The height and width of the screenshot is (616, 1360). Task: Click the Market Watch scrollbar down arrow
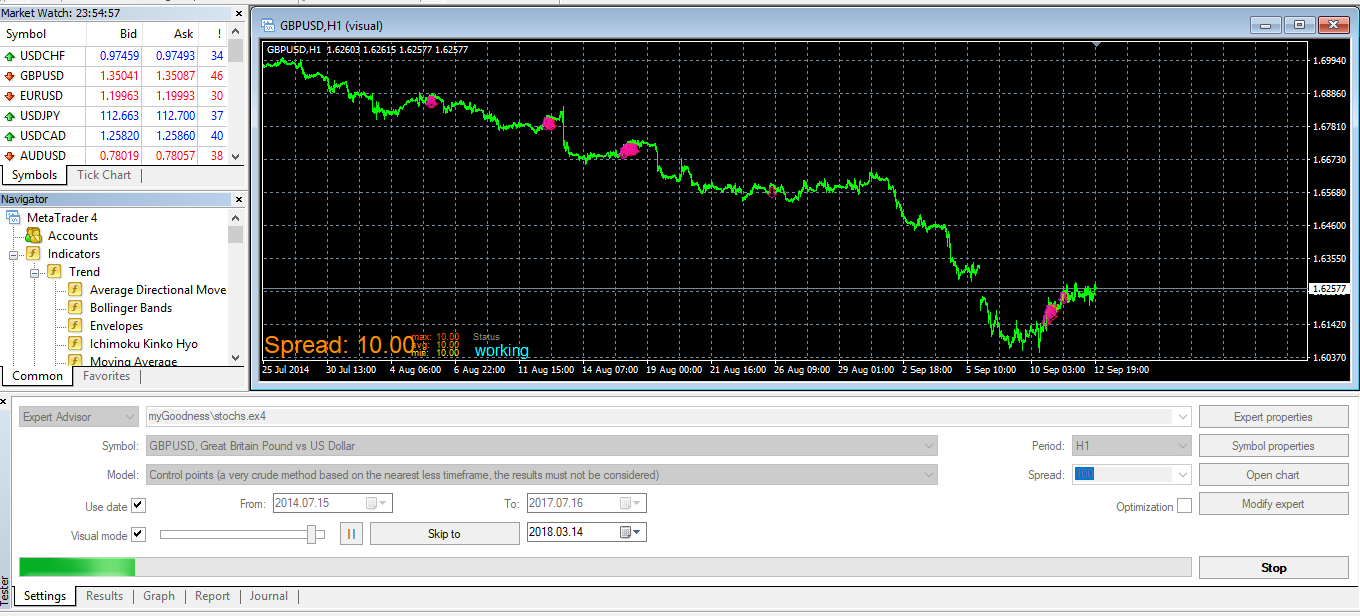click(236, 157)
